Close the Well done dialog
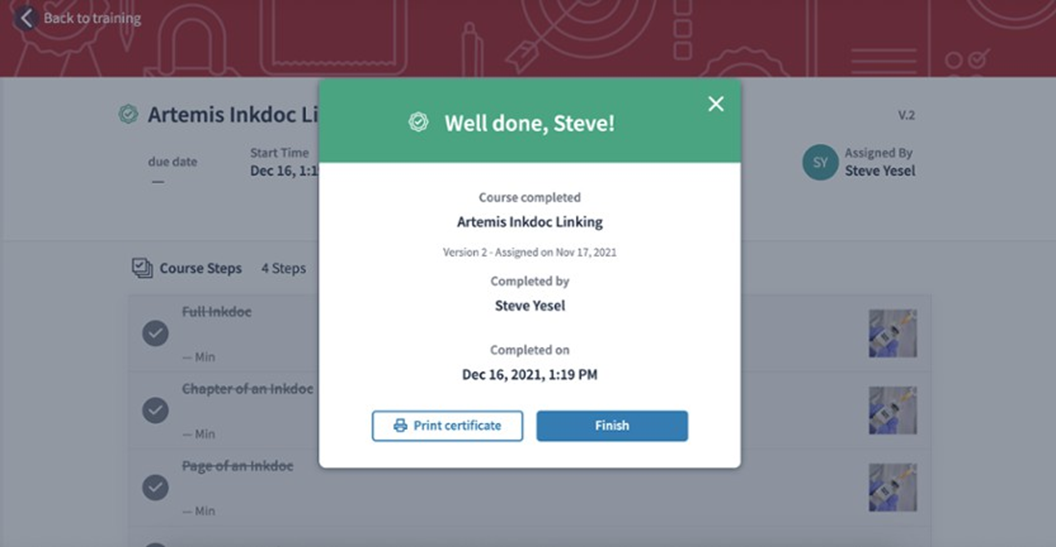 click(x=716, y=104)
